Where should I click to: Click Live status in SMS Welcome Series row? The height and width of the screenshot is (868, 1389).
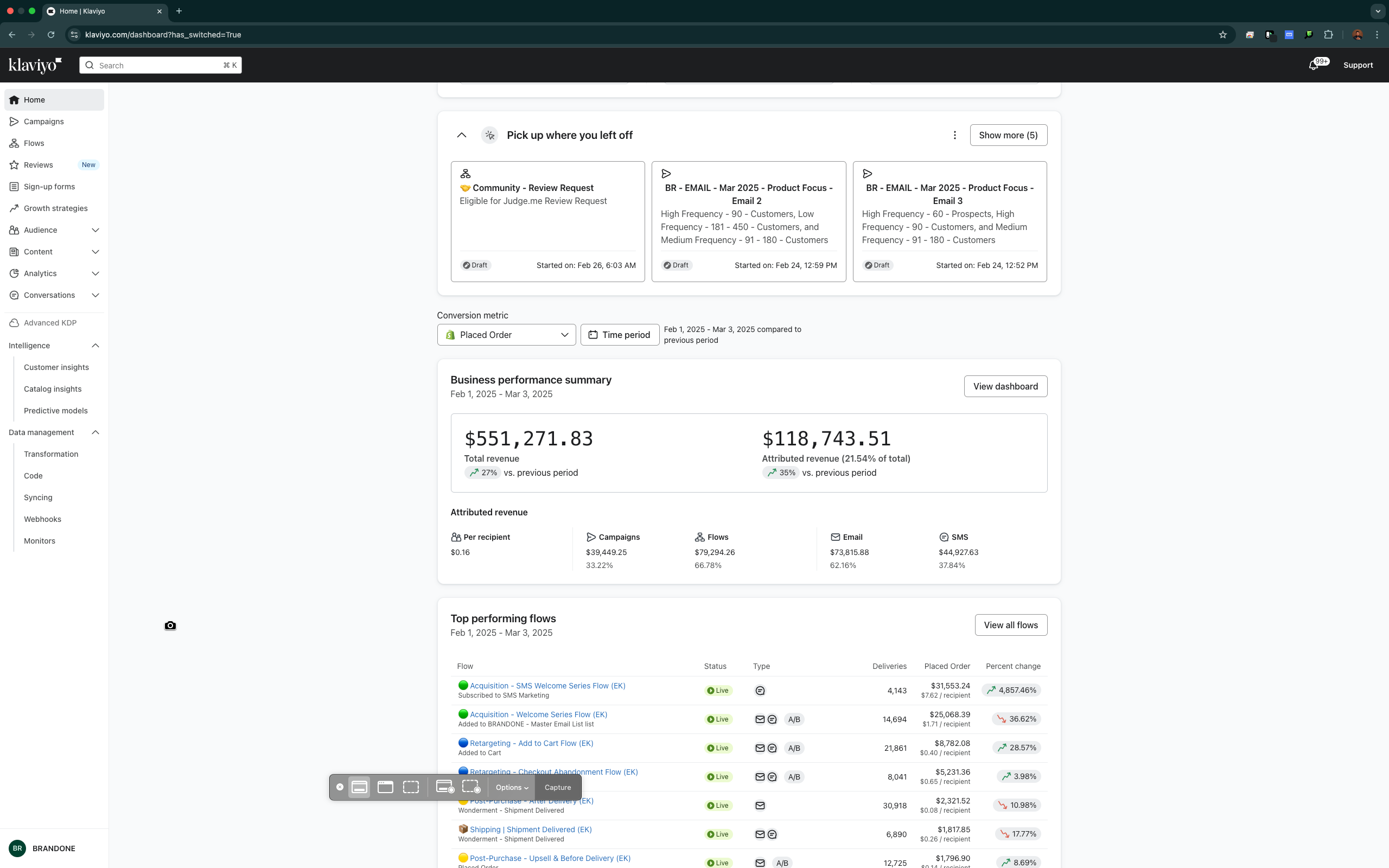click(x=718, y=691)
